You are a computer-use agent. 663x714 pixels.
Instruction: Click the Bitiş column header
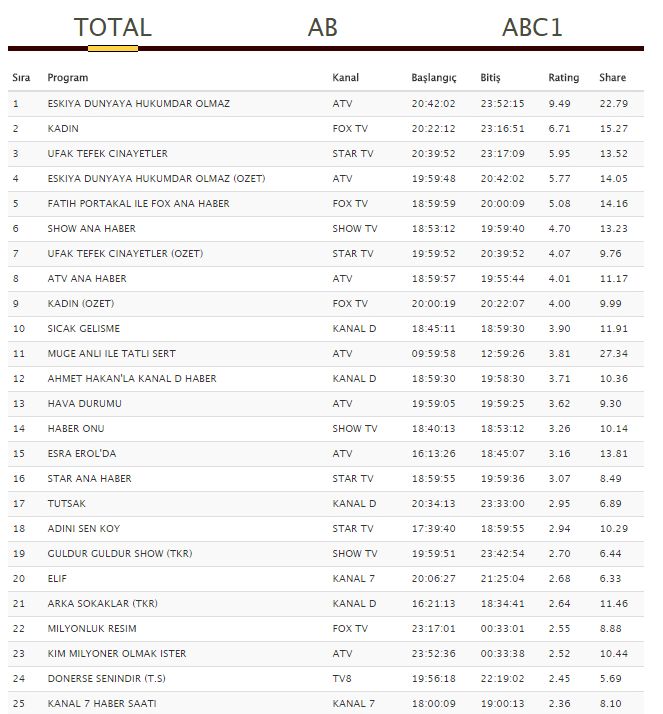490,78
